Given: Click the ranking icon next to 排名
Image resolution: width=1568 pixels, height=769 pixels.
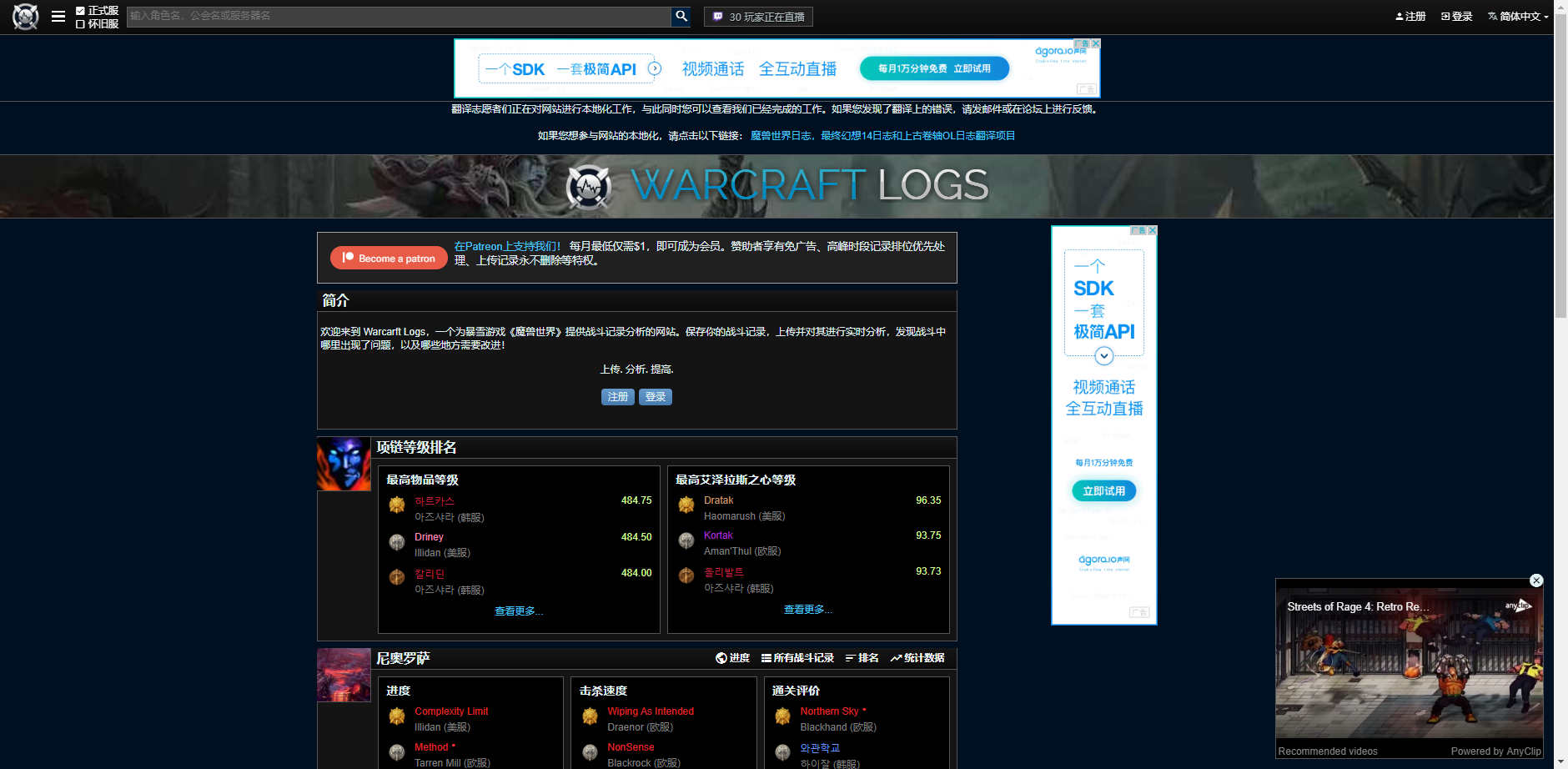Looking at the screenshot, I should tap(851, 658).
